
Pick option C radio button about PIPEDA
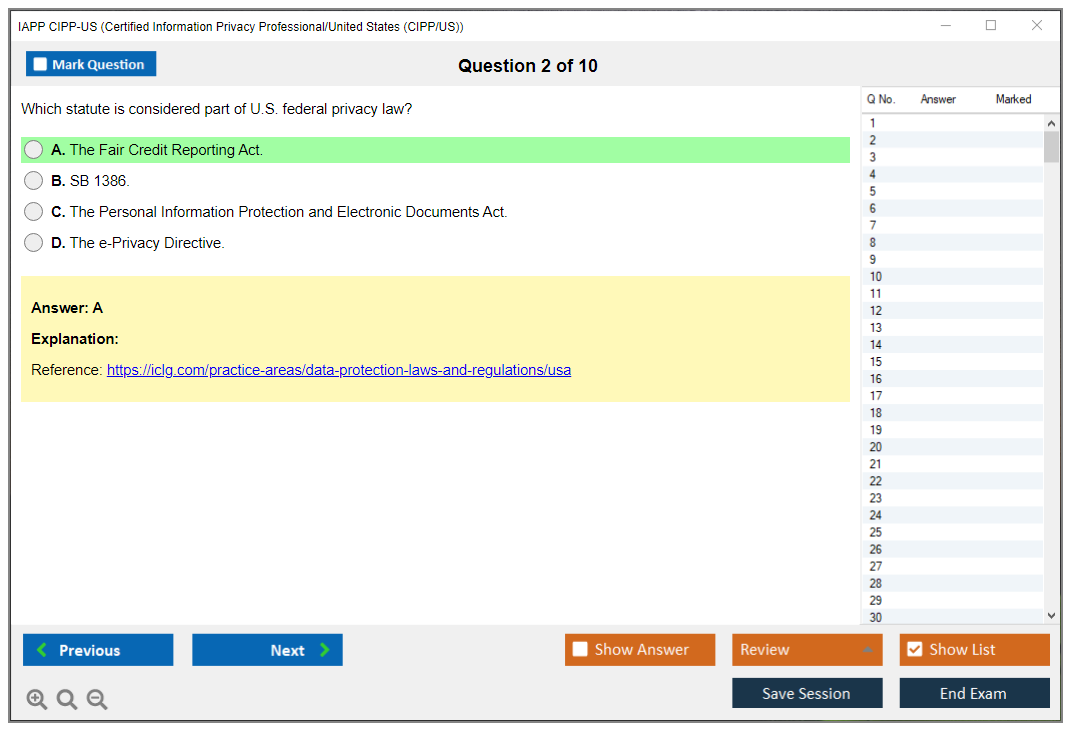(x=34, y=212)
